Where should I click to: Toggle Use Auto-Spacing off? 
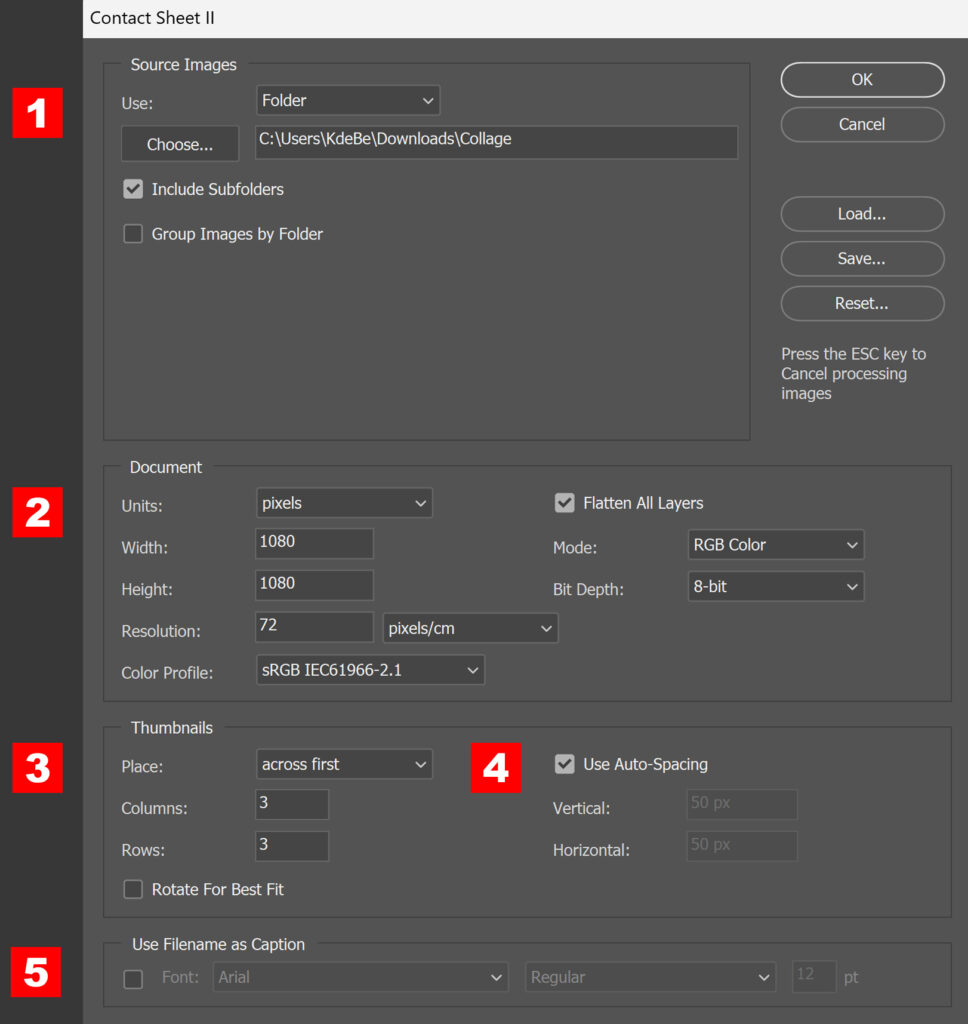(565, 764)
